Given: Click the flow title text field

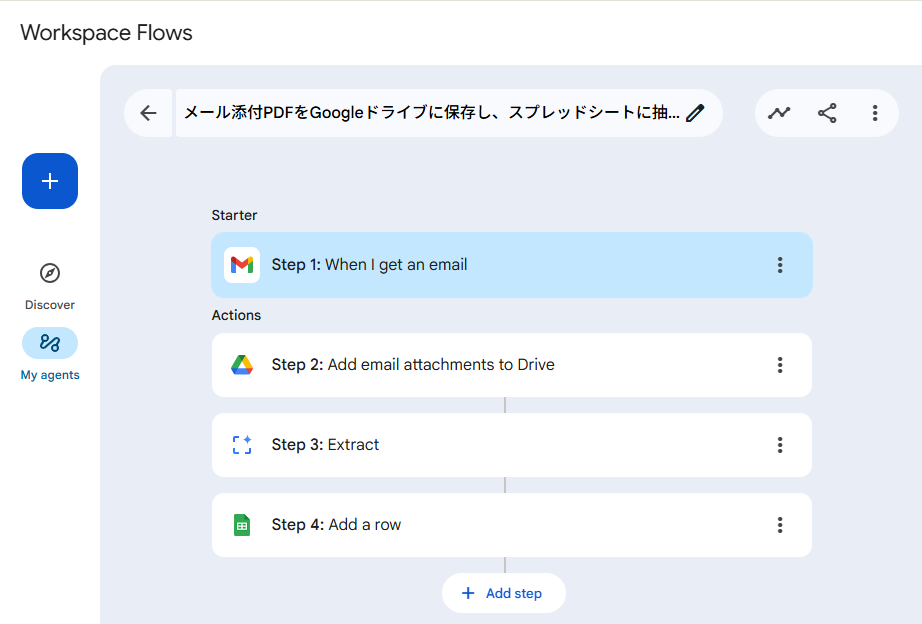Looking at the screenshot, I should coord(430,113).
